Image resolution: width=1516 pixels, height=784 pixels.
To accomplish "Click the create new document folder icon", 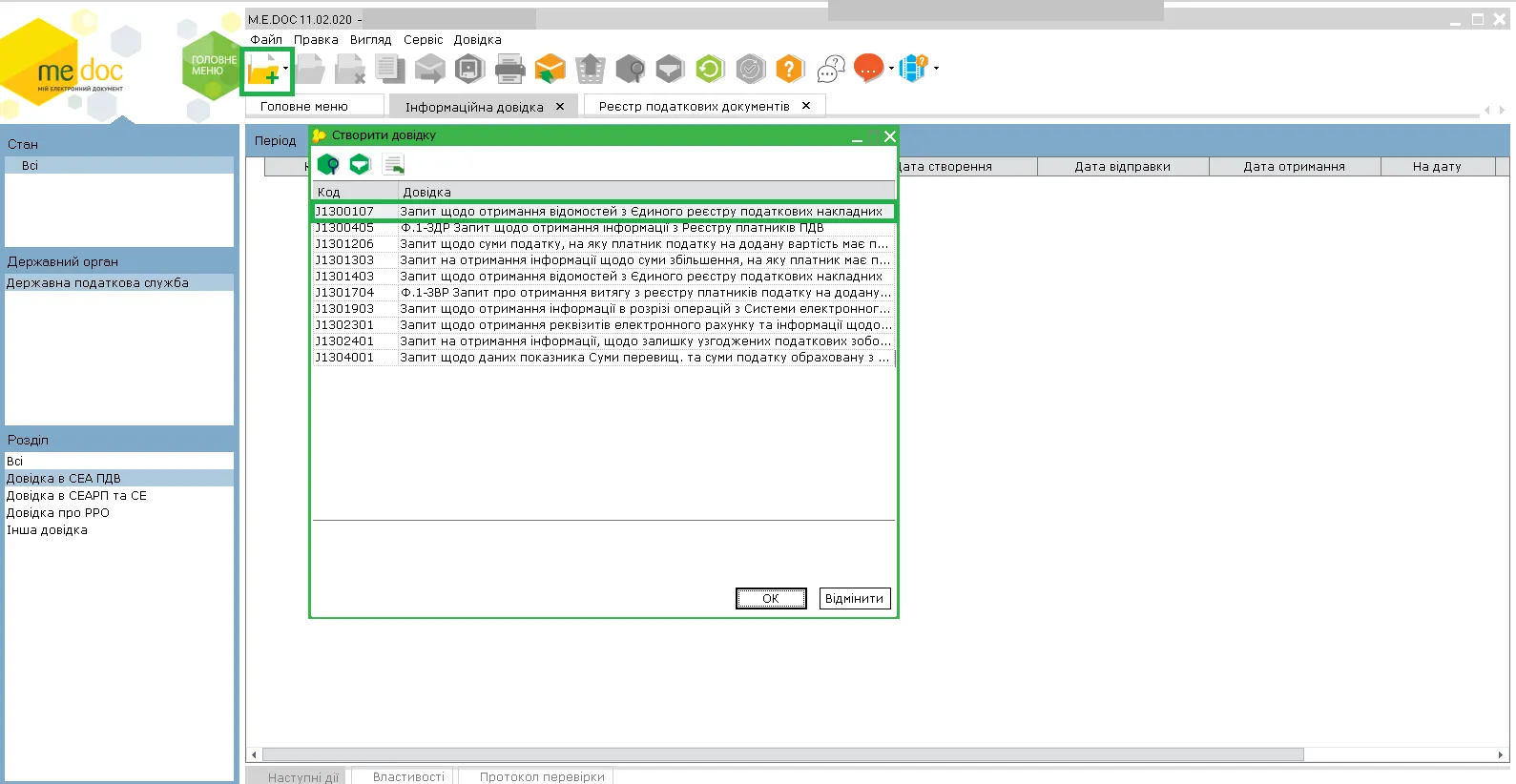I will pos(264,70).
